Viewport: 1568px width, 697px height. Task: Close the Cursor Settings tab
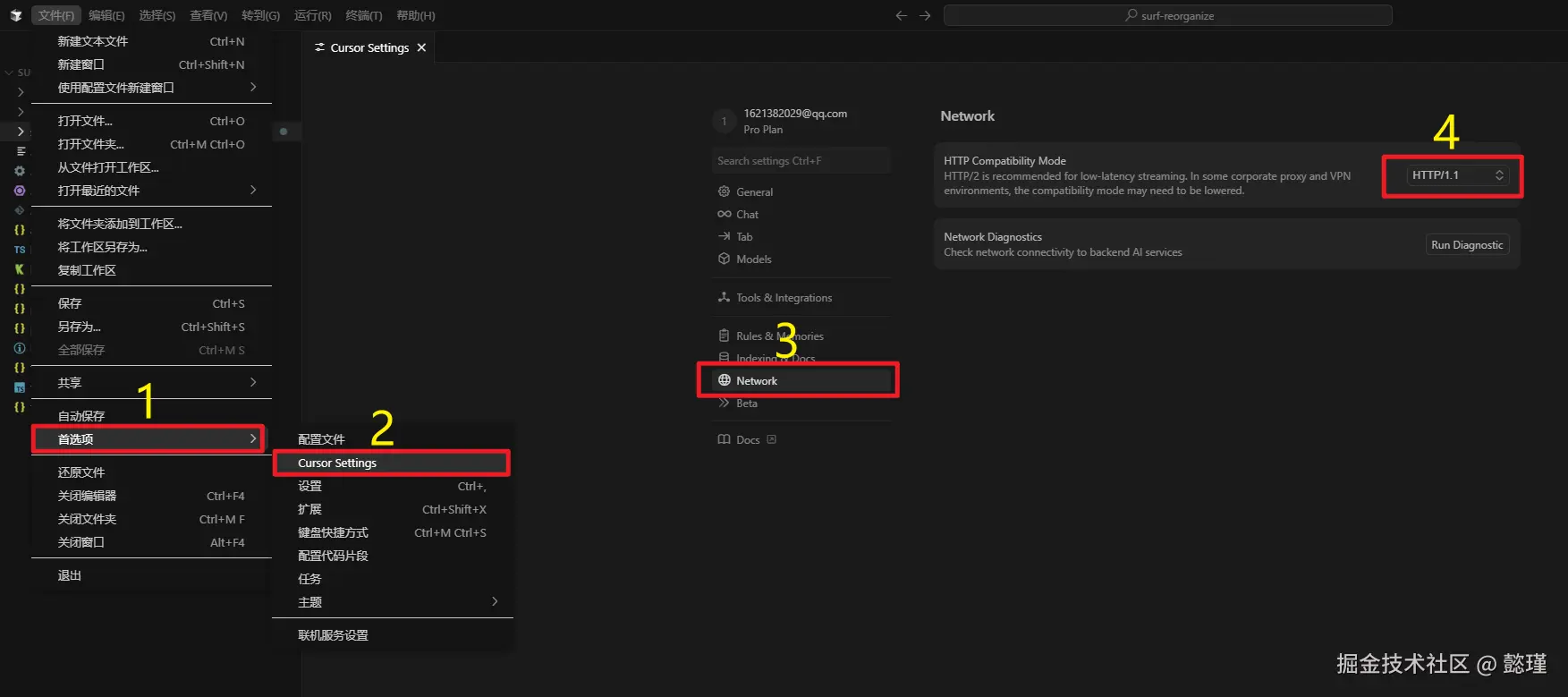(421, 47)
